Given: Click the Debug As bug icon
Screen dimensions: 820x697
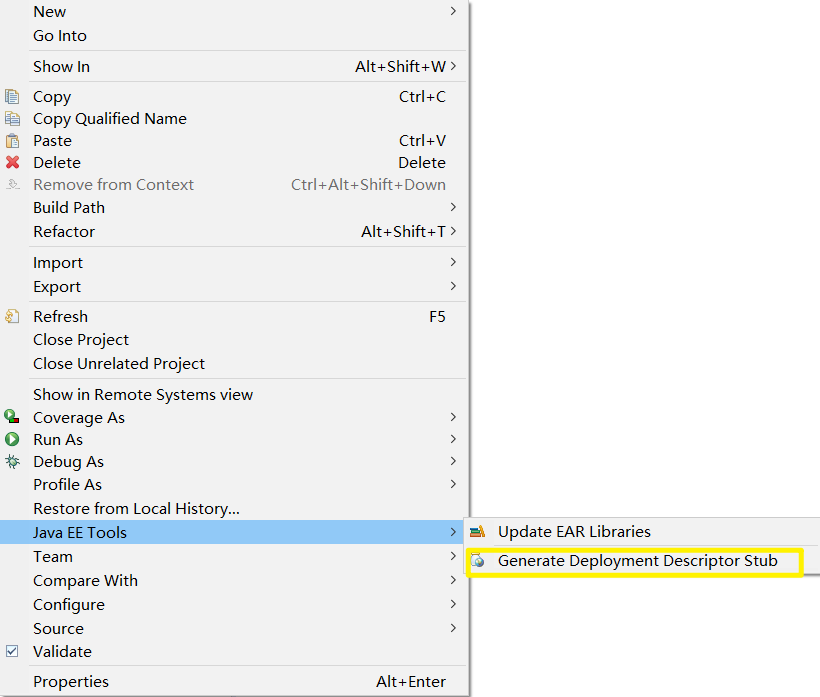Looking at the screenshot, I should pyautogui.click(x=12, y=462).
